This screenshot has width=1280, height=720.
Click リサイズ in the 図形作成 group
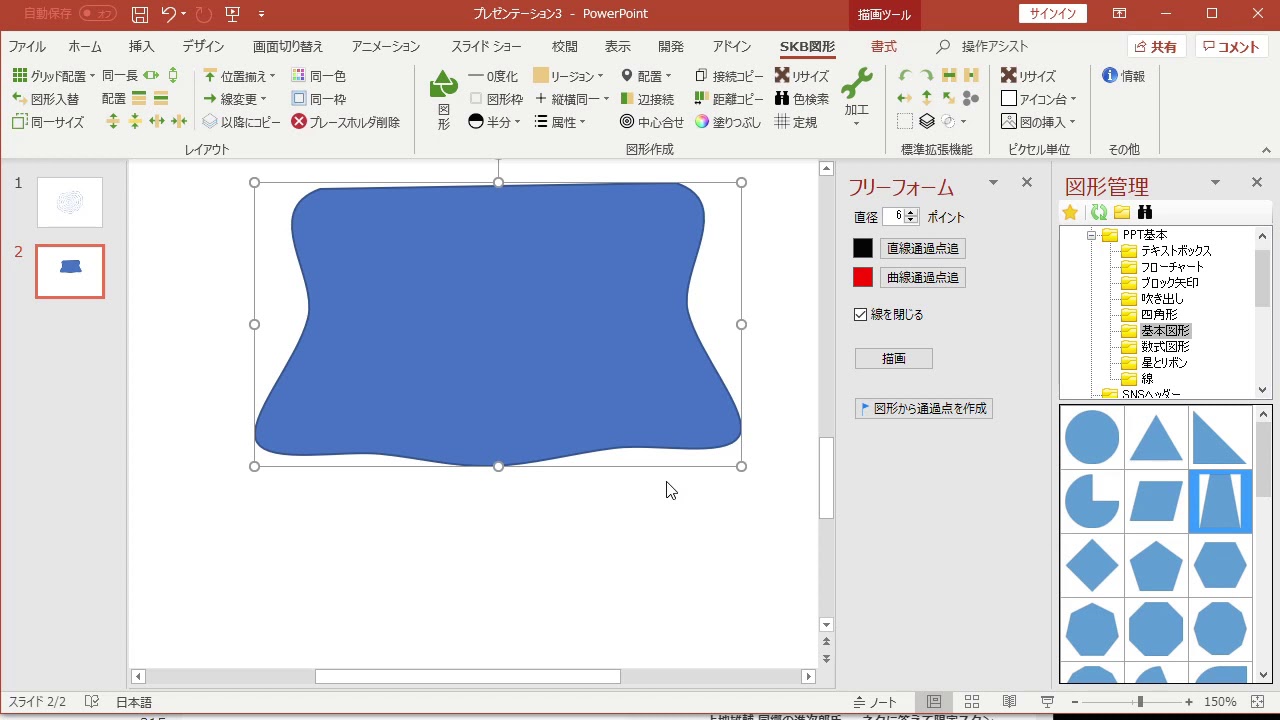(802, 76)
